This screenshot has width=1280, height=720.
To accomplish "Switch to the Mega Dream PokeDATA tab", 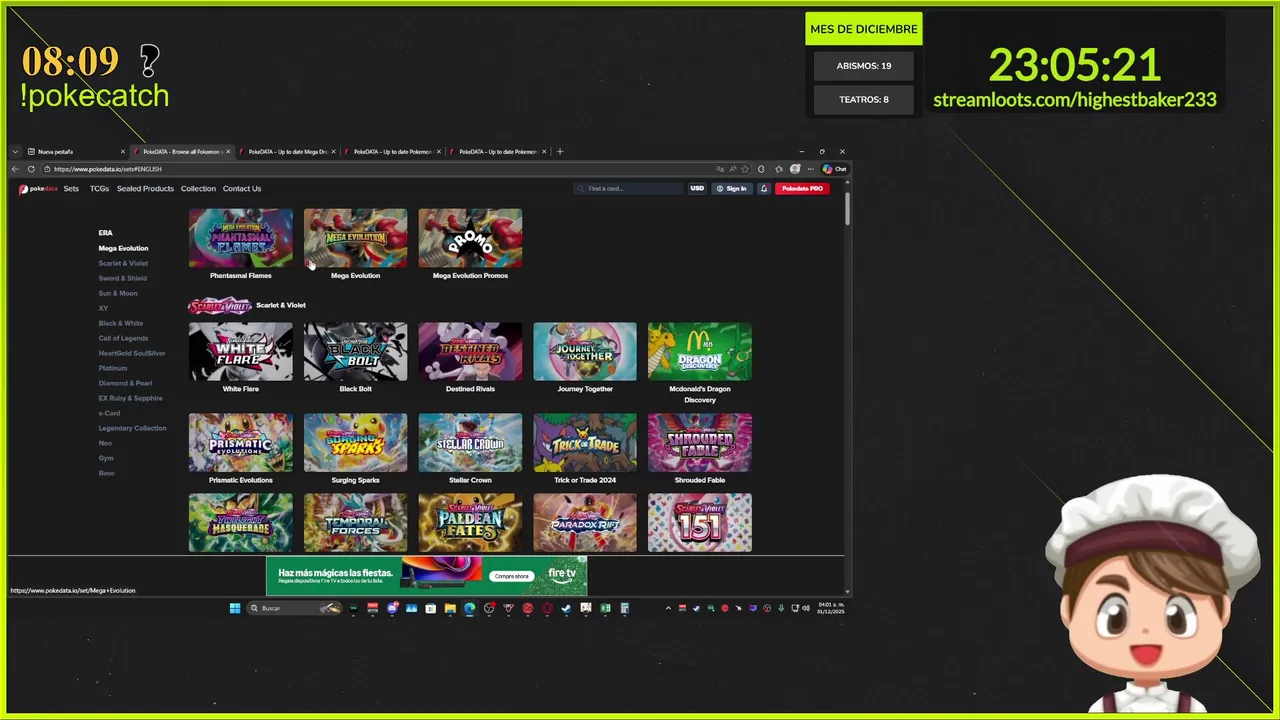I will (288, 152).
